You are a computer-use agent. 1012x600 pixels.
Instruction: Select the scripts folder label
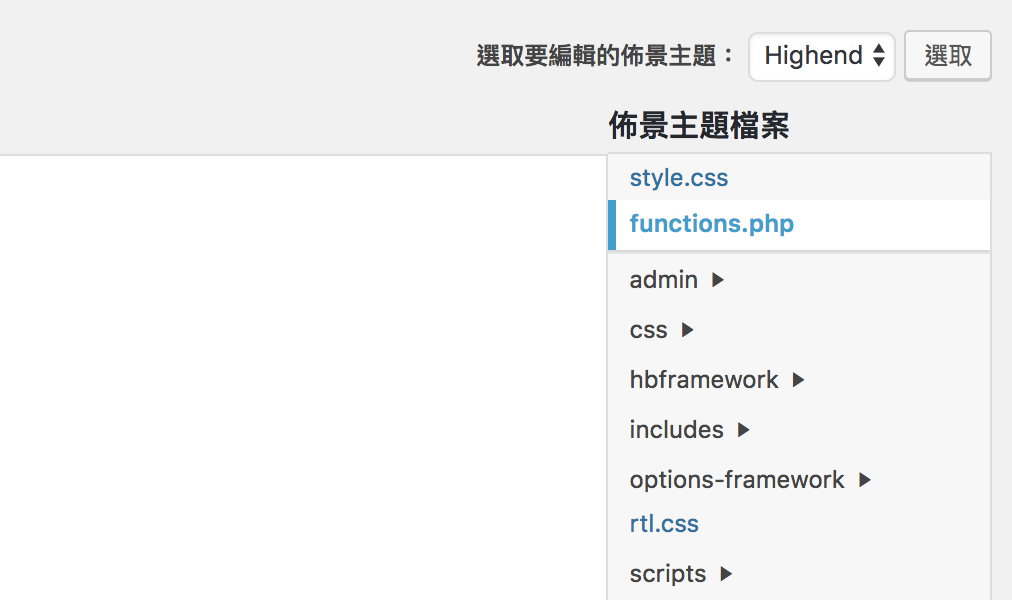click(668, 574)
